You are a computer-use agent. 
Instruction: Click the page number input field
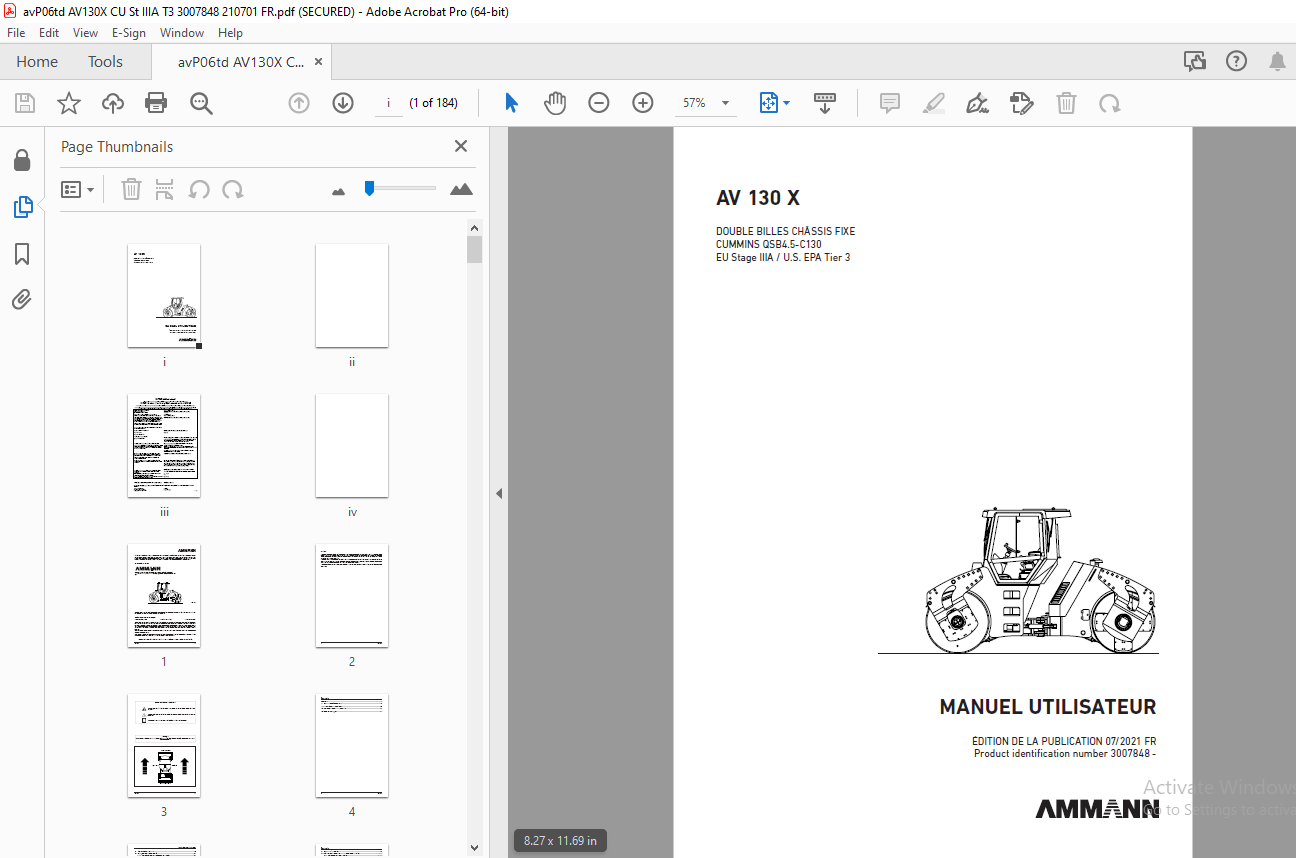(388, 103)
